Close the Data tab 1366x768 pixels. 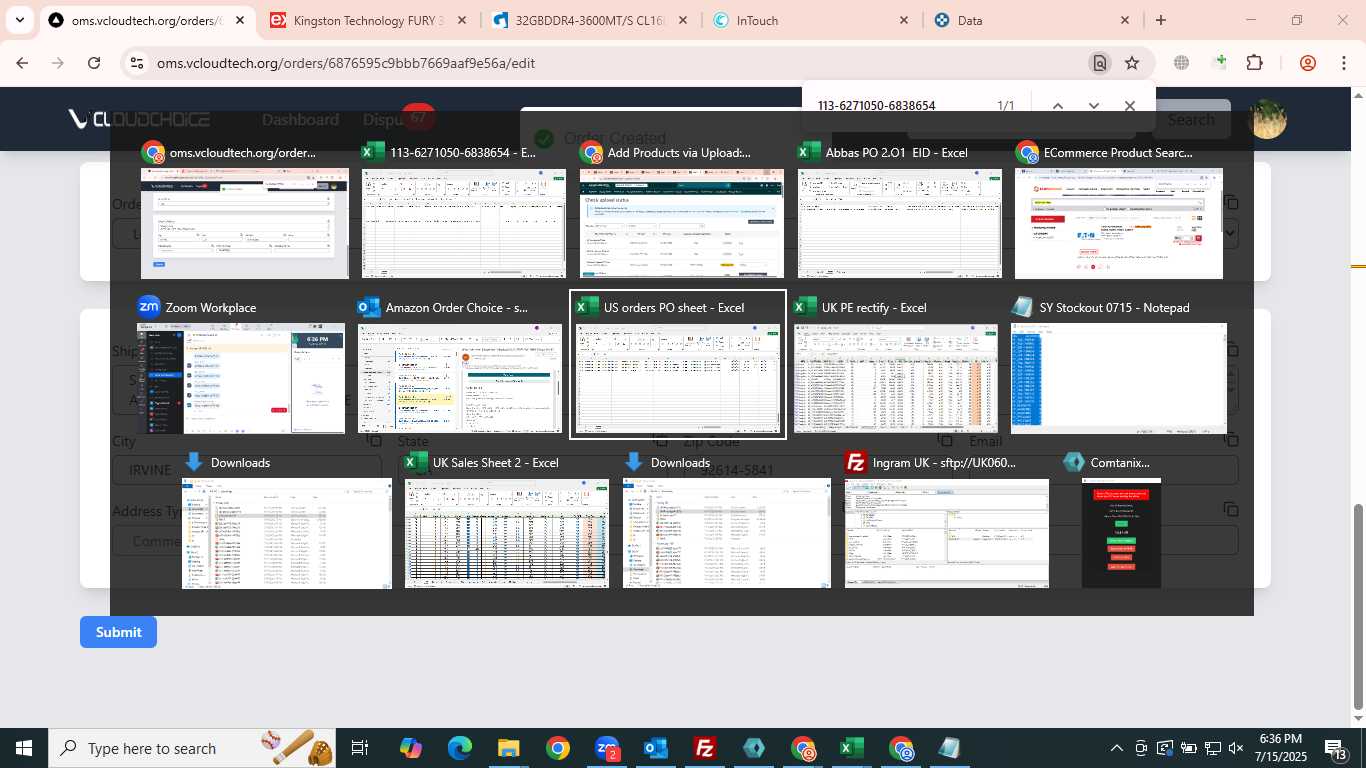[1125, 20]
